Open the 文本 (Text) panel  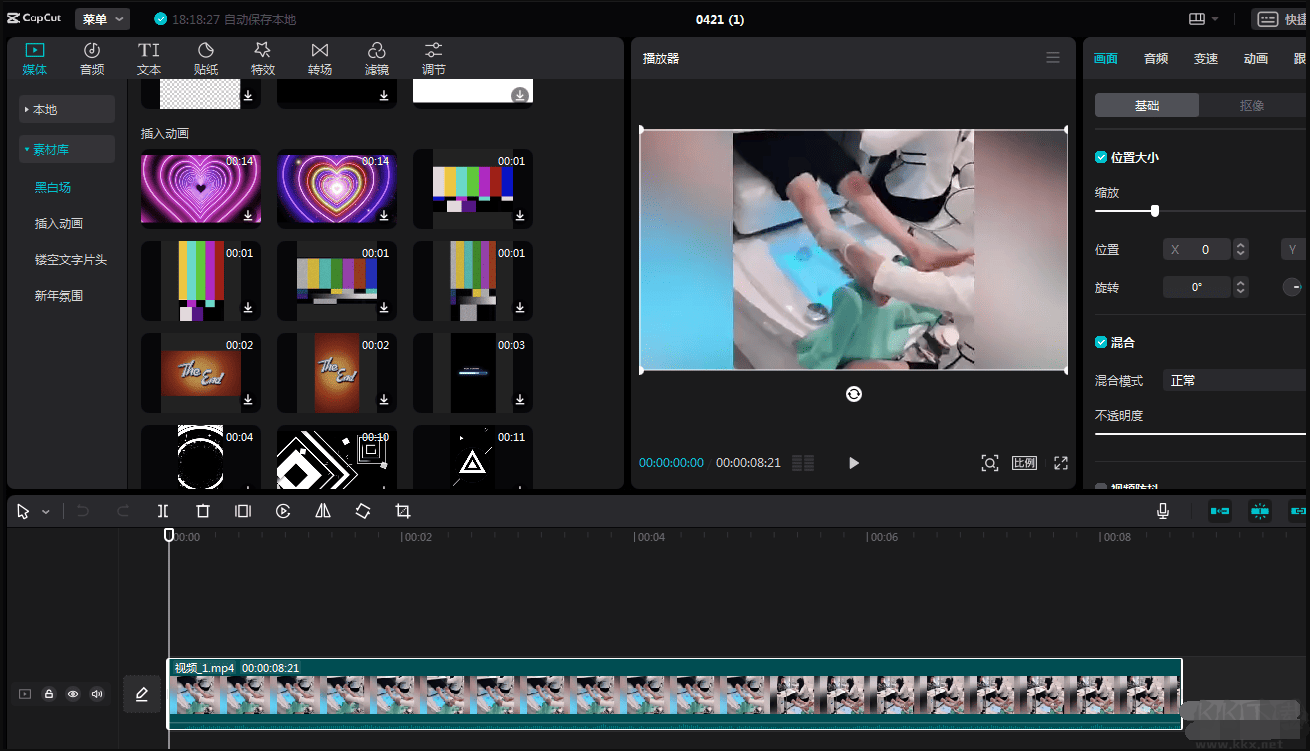click(149, 59)
